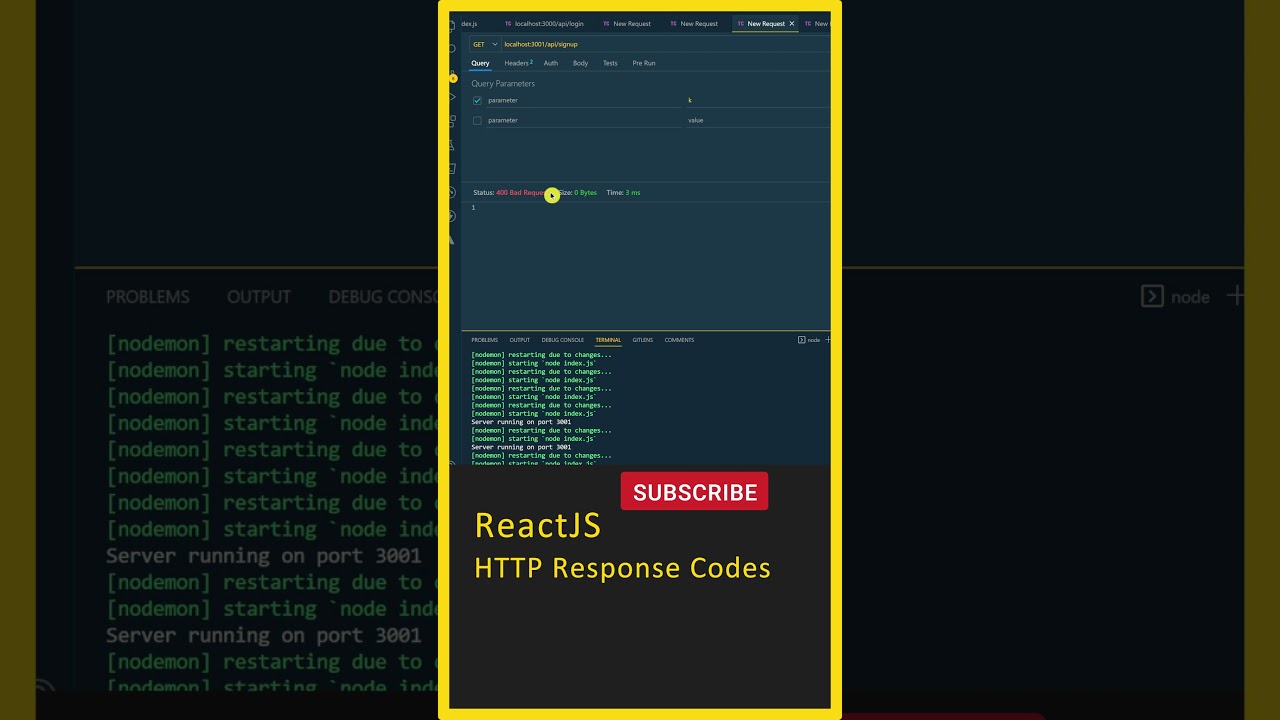Image resolution: width=1280 pixels, height=720 pixels.
Task: Click the request URL field localhost:3001/api/signup
Action: 665,44
